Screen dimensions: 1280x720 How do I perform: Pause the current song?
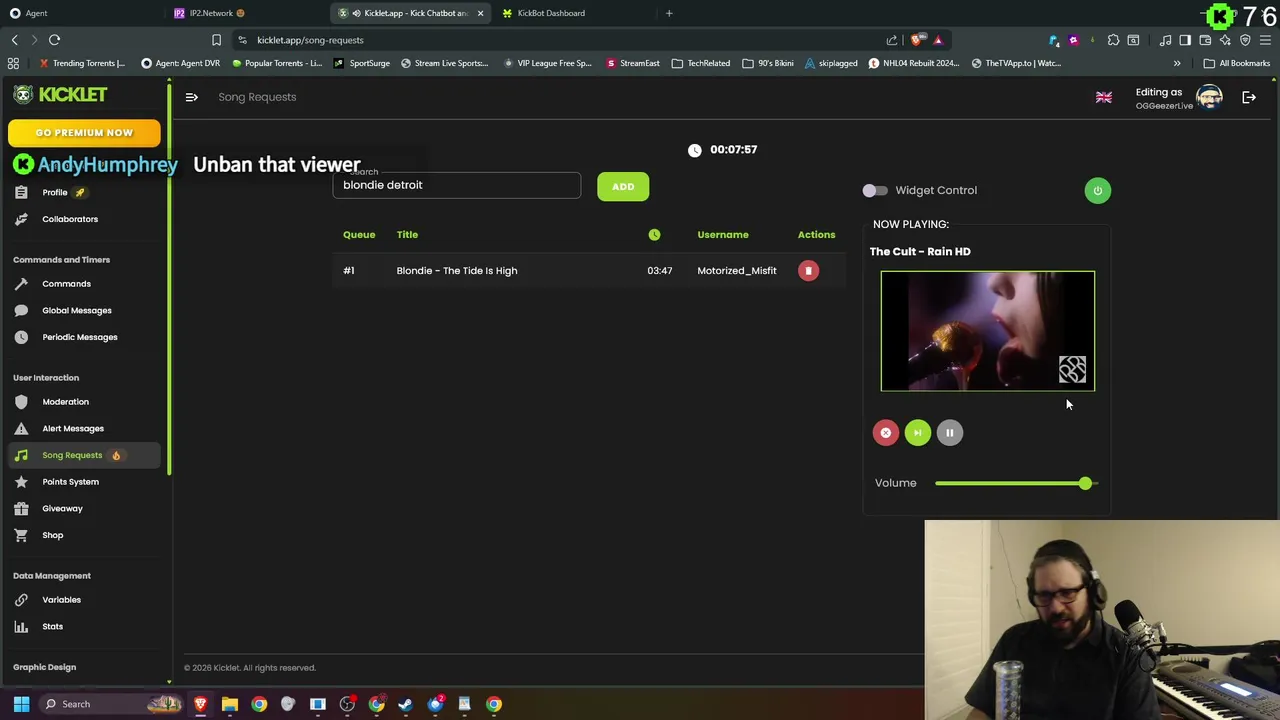coord(949,433)
